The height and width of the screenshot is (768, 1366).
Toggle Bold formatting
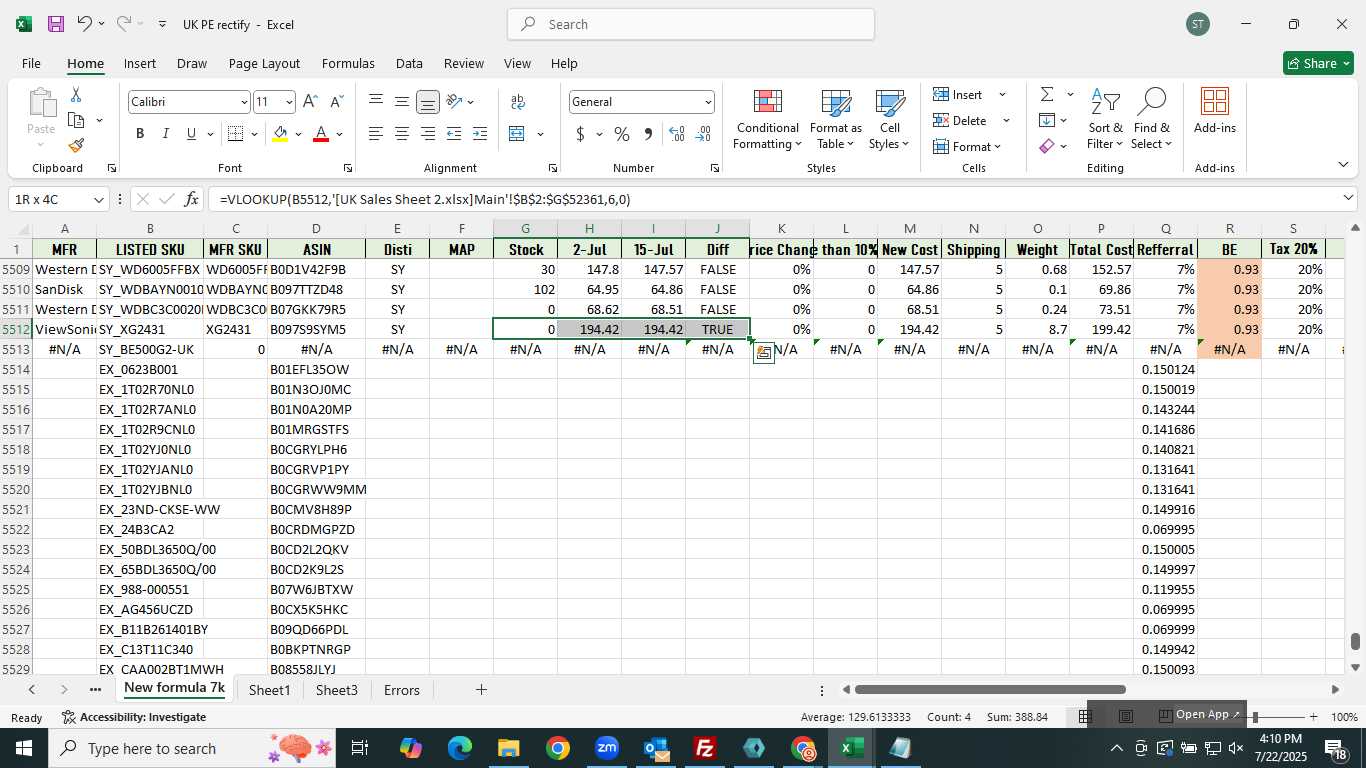(x=140, y=134)
